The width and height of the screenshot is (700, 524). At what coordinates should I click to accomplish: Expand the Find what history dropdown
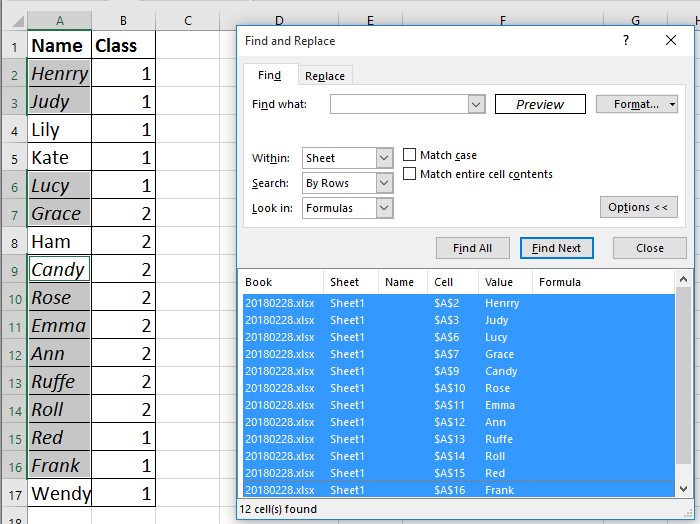[476, 104]
